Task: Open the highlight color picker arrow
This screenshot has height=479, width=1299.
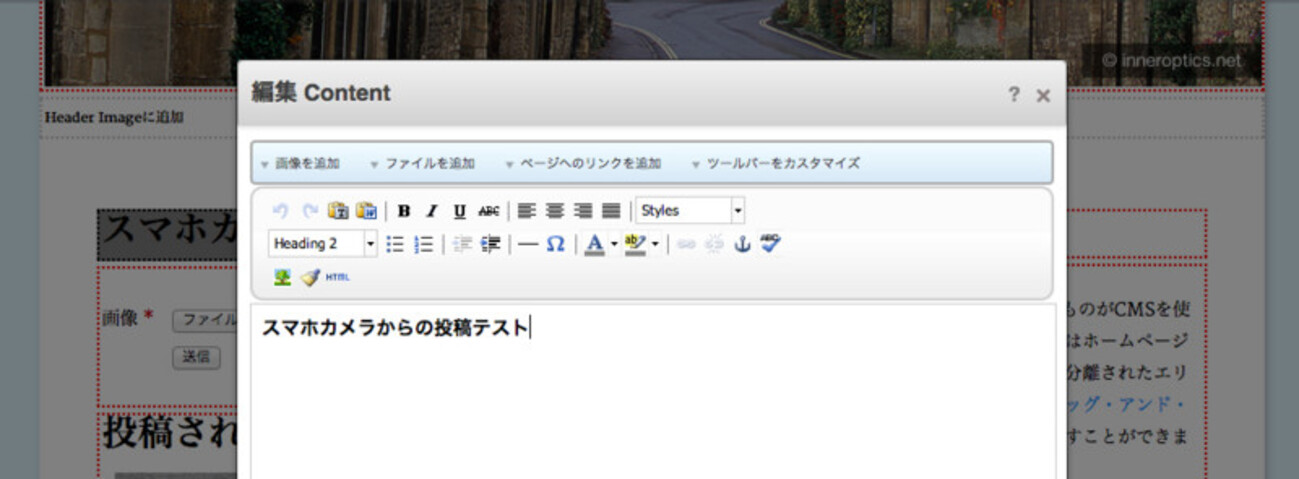Action: [x=655, y=244]
